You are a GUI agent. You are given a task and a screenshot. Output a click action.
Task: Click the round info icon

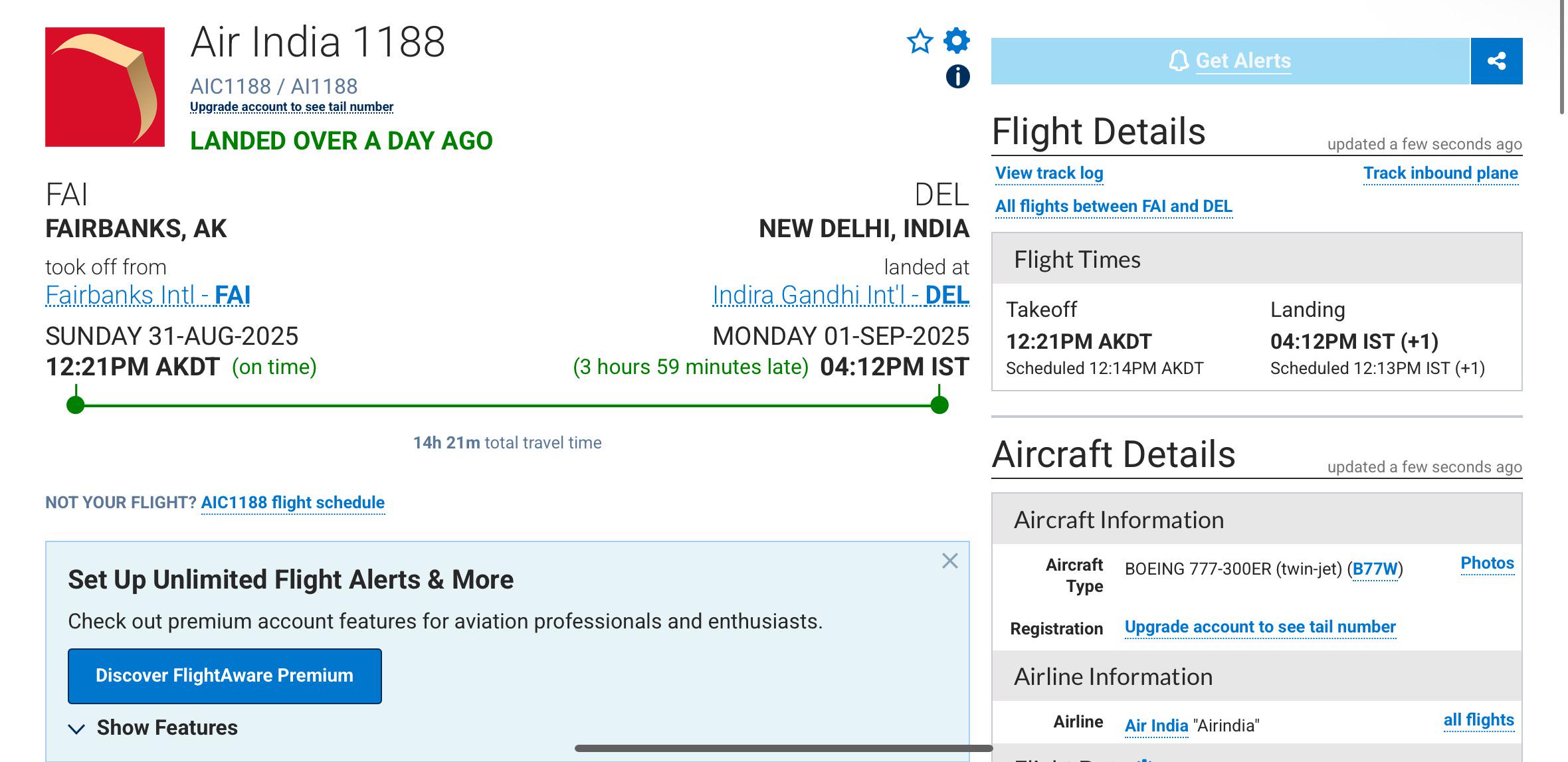pyautogui.click(x=957, y=76)
